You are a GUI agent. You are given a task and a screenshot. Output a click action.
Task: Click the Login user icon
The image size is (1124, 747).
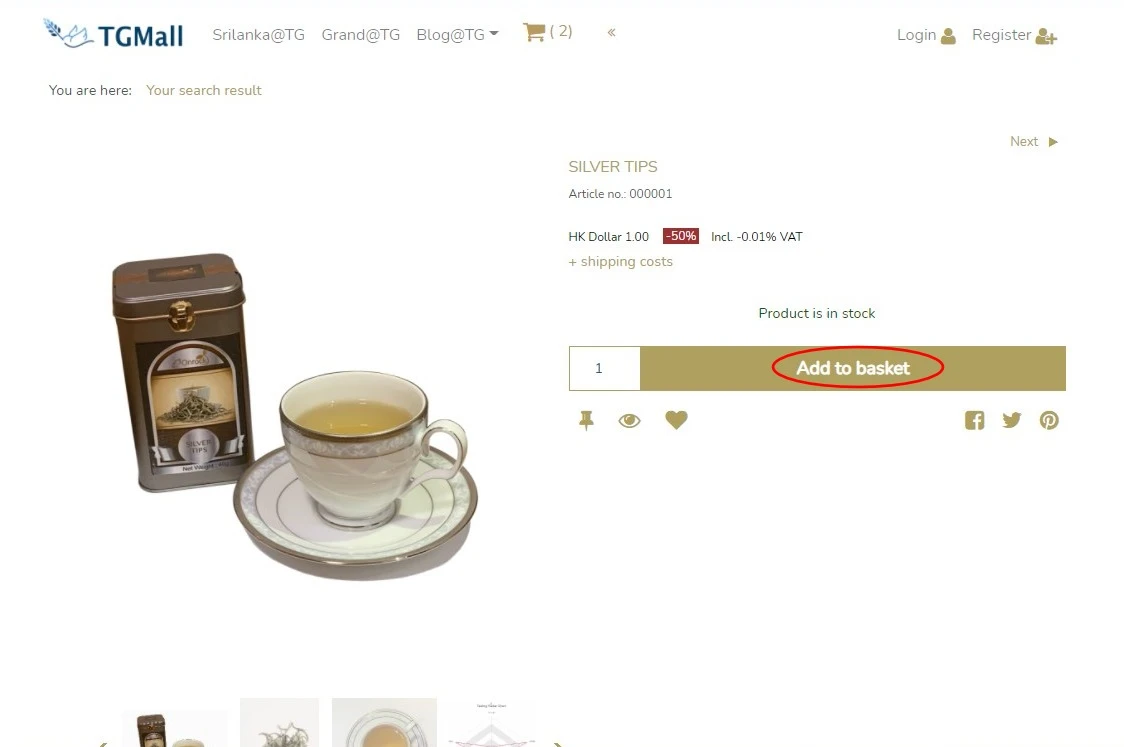coord(948,36)
